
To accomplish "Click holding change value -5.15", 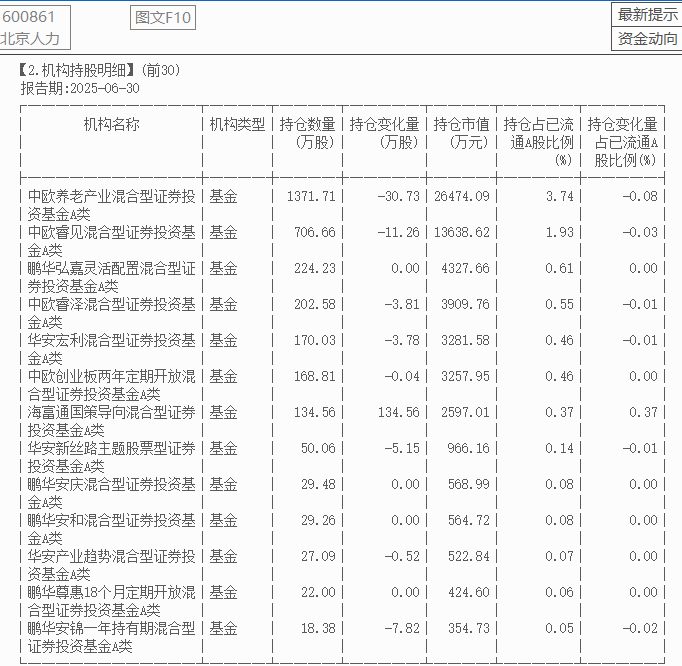I will [402, 449].
